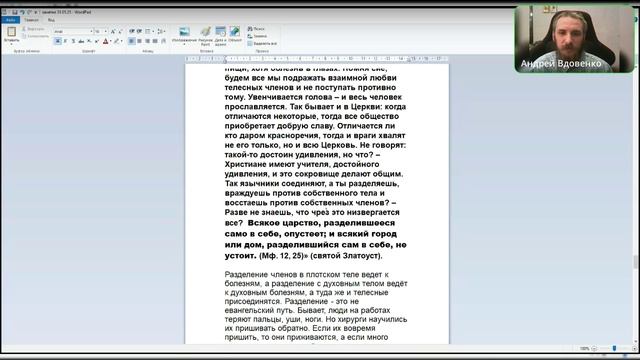Click the Date and time icon
Viewport: 640px width, 360px height.
tap(220, 31)
